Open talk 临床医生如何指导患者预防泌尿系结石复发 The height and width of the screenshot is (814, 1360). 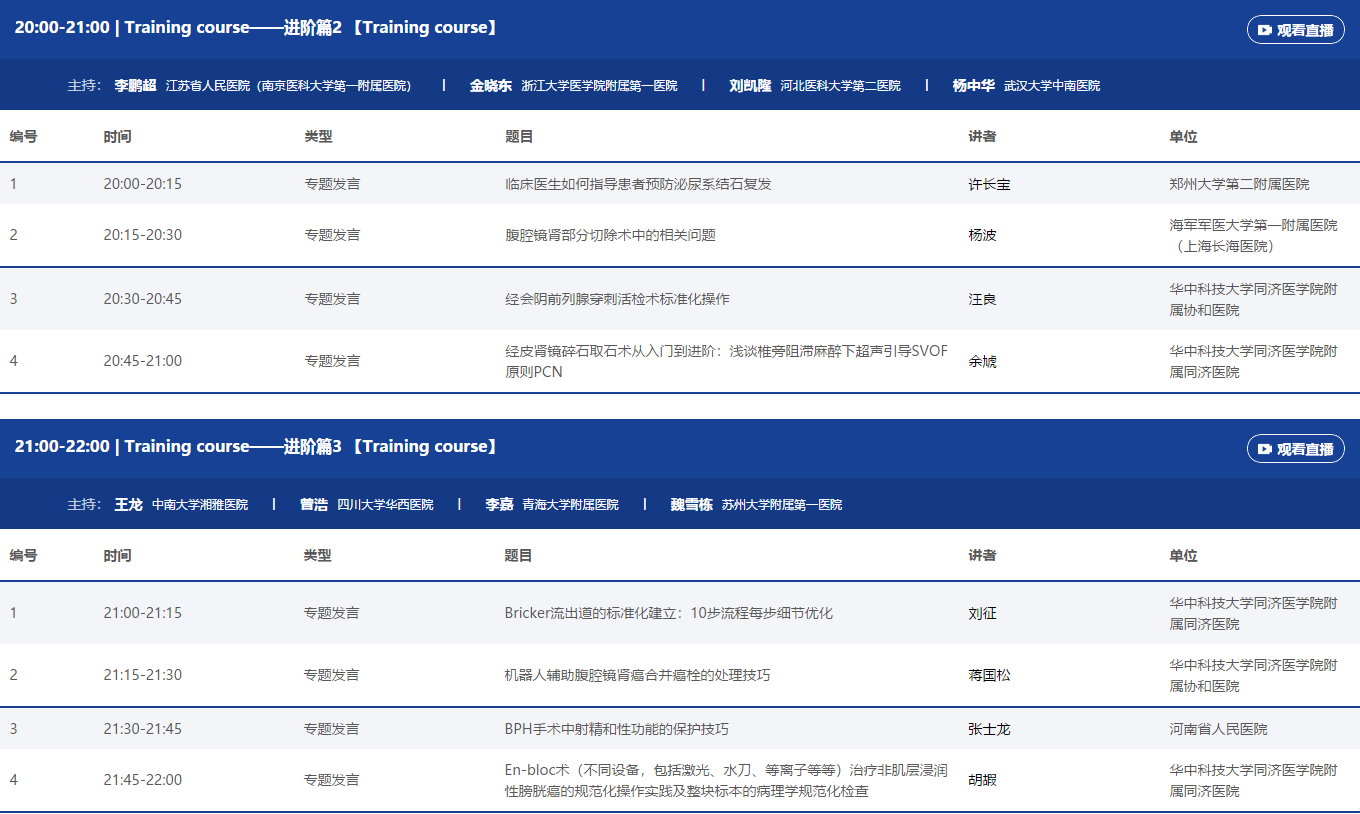(638, 184)
